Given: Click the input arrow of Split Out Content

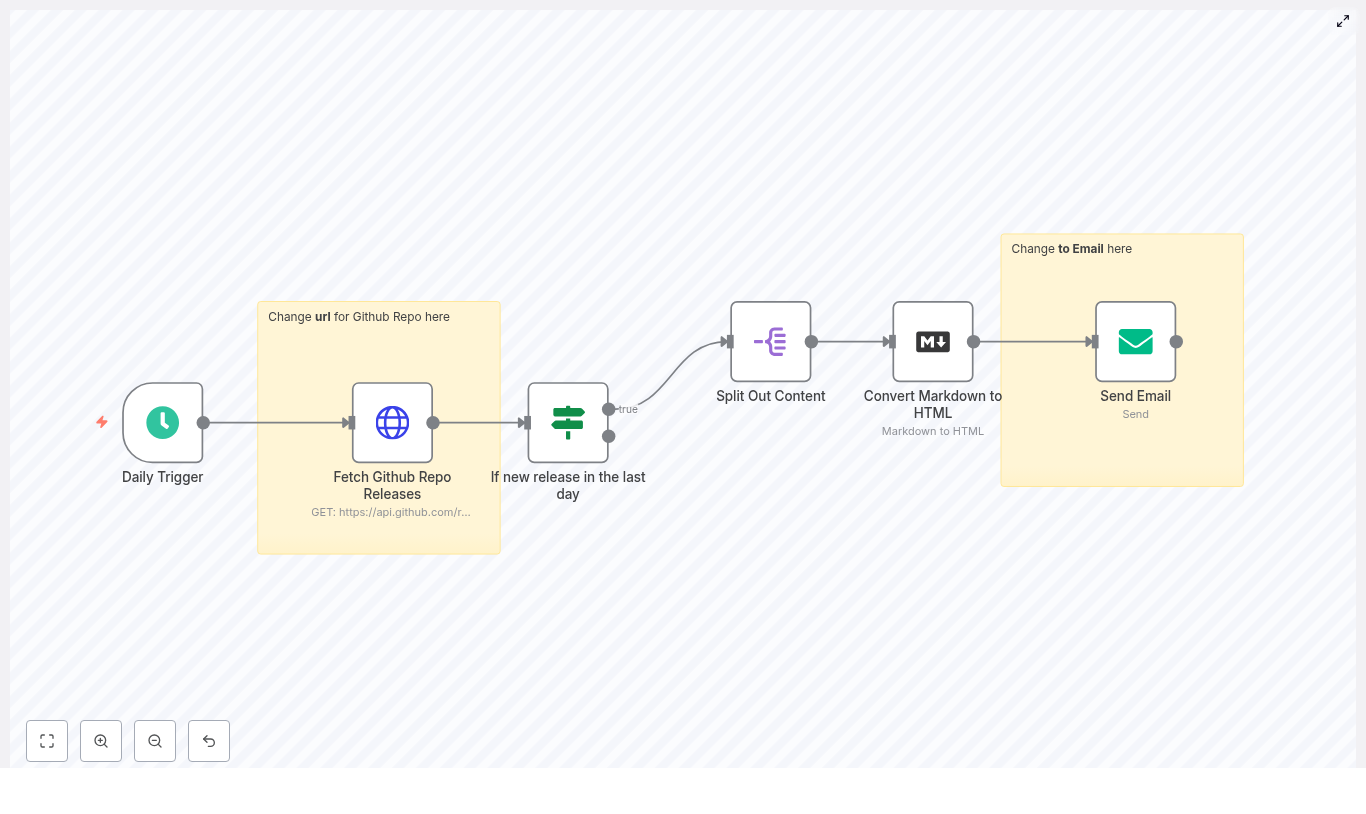Looking at the screenshot, I should pyautogui.click(x=728, y=341).
